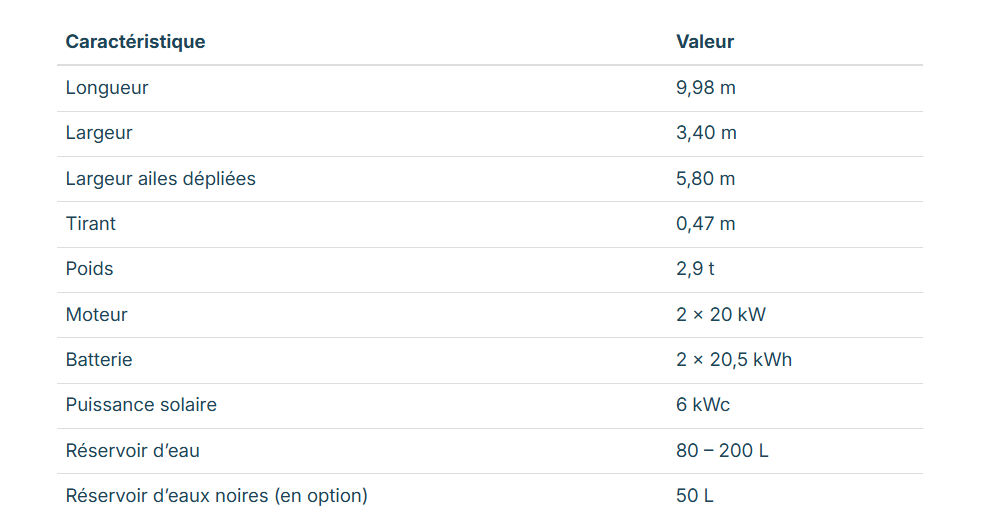Click the 3,40 m width value
Screen dimensions: 995x529
pos(706,133)
